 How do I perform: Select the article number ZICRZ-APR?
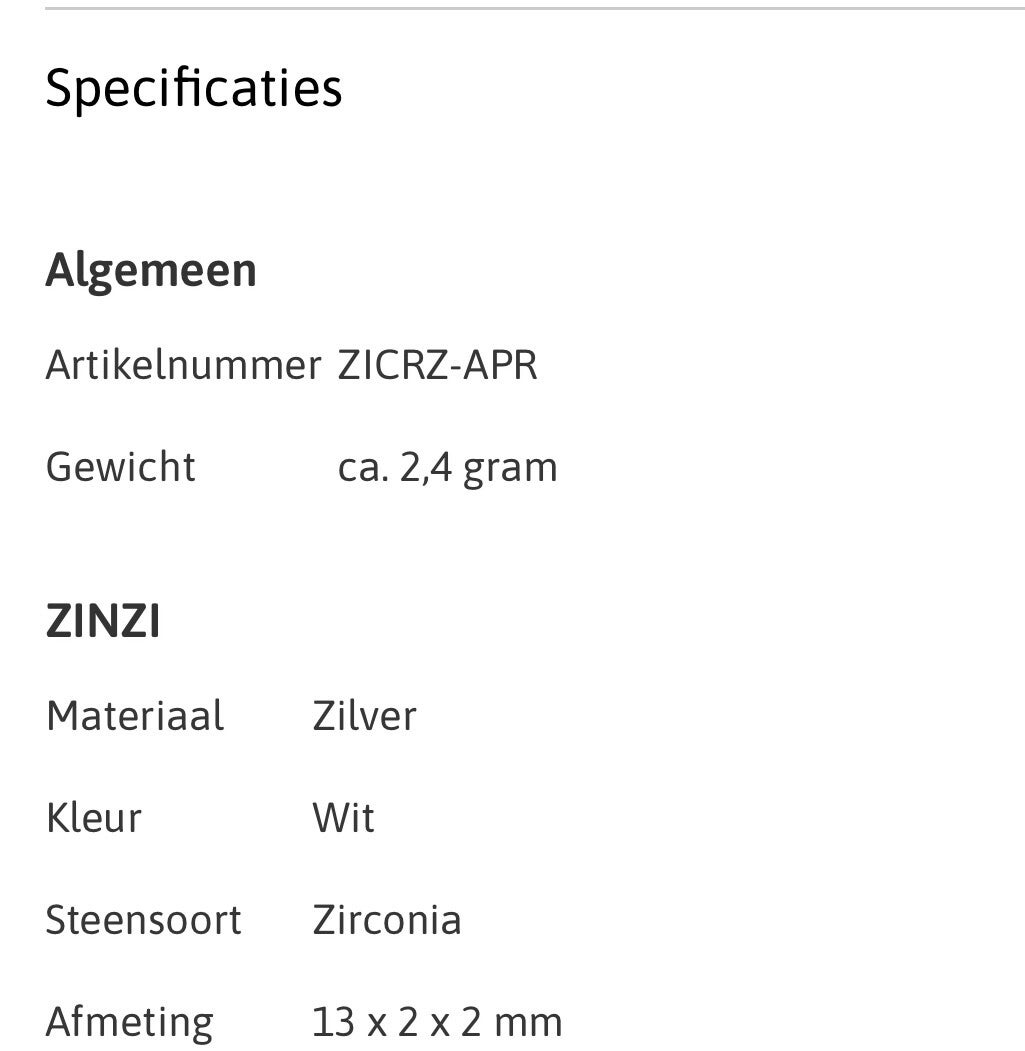438,366
